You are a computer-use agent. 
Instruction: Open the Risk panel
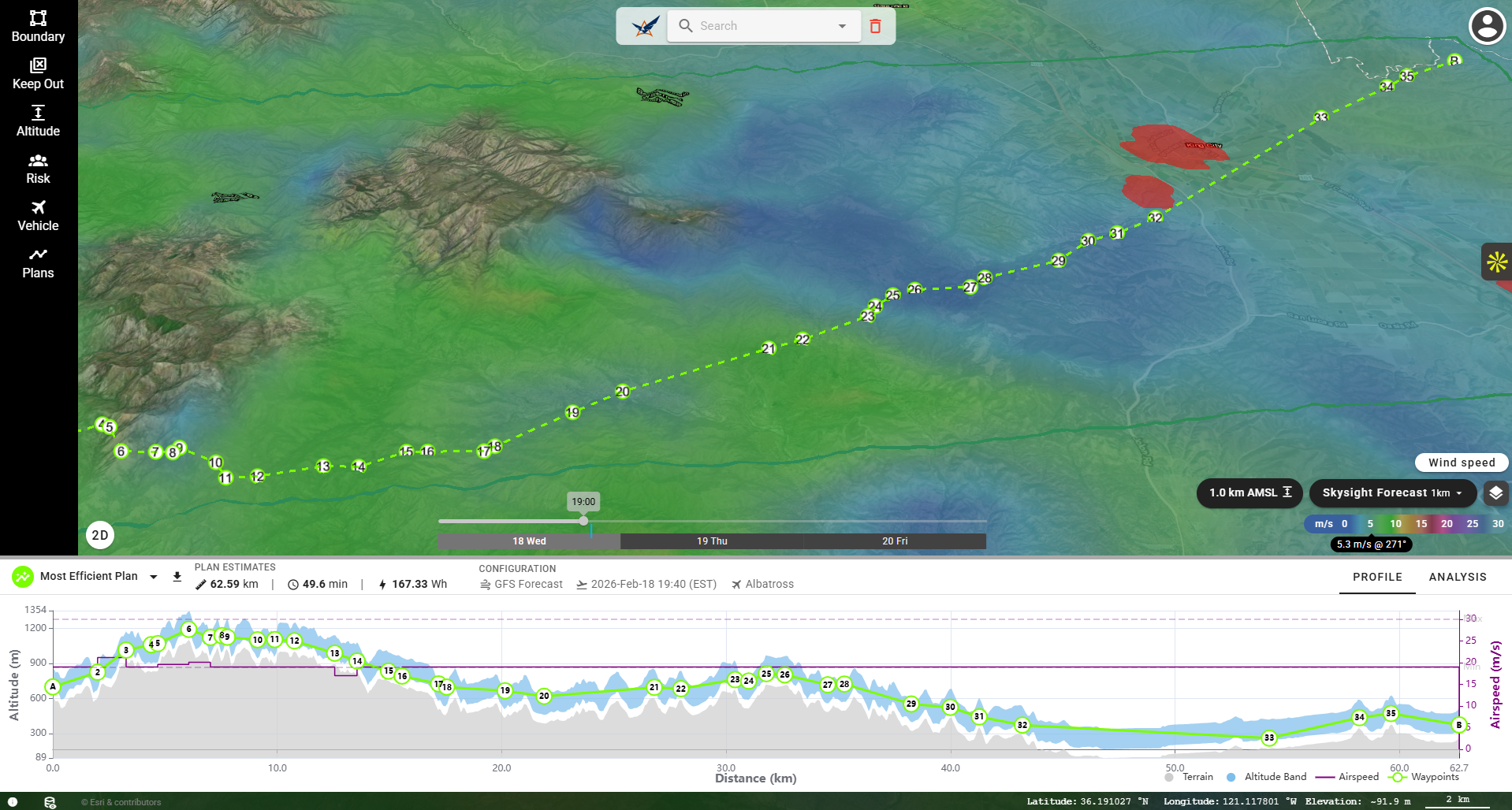pyautogui.click(x=38, y=168)
